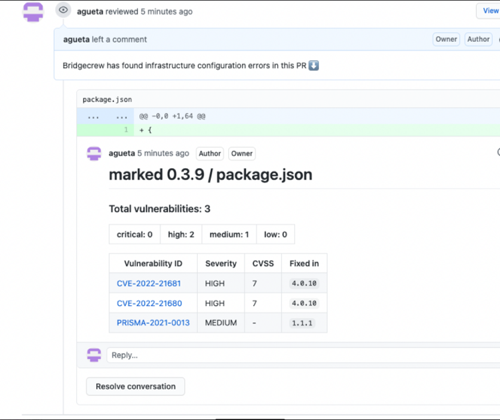
Task: Expand the diff hunk via the right ellipsis
Action: point(122,117)
